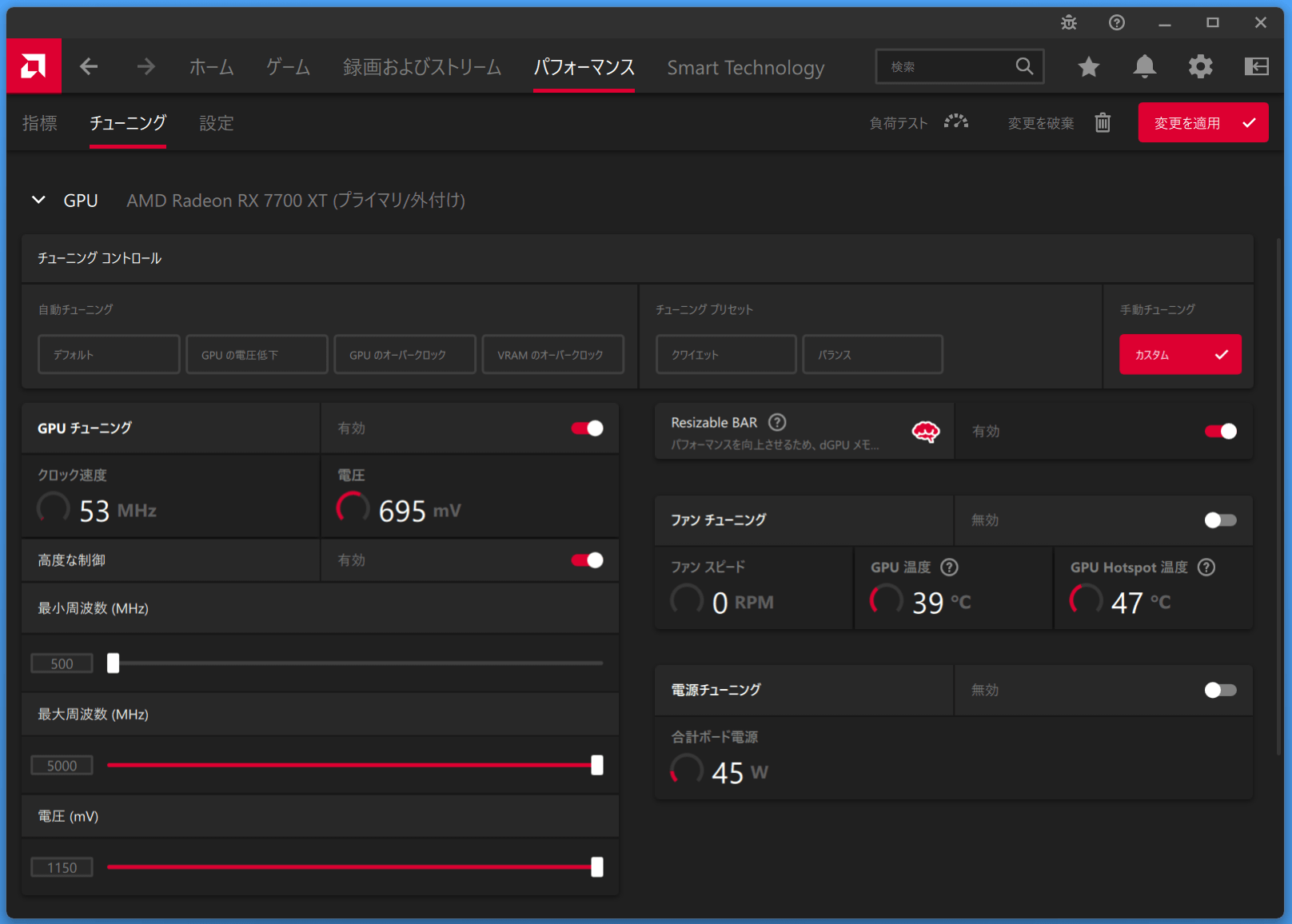Click the 負荷テスト label
The width and height of the screenshot is (1292, 924).
899,123
